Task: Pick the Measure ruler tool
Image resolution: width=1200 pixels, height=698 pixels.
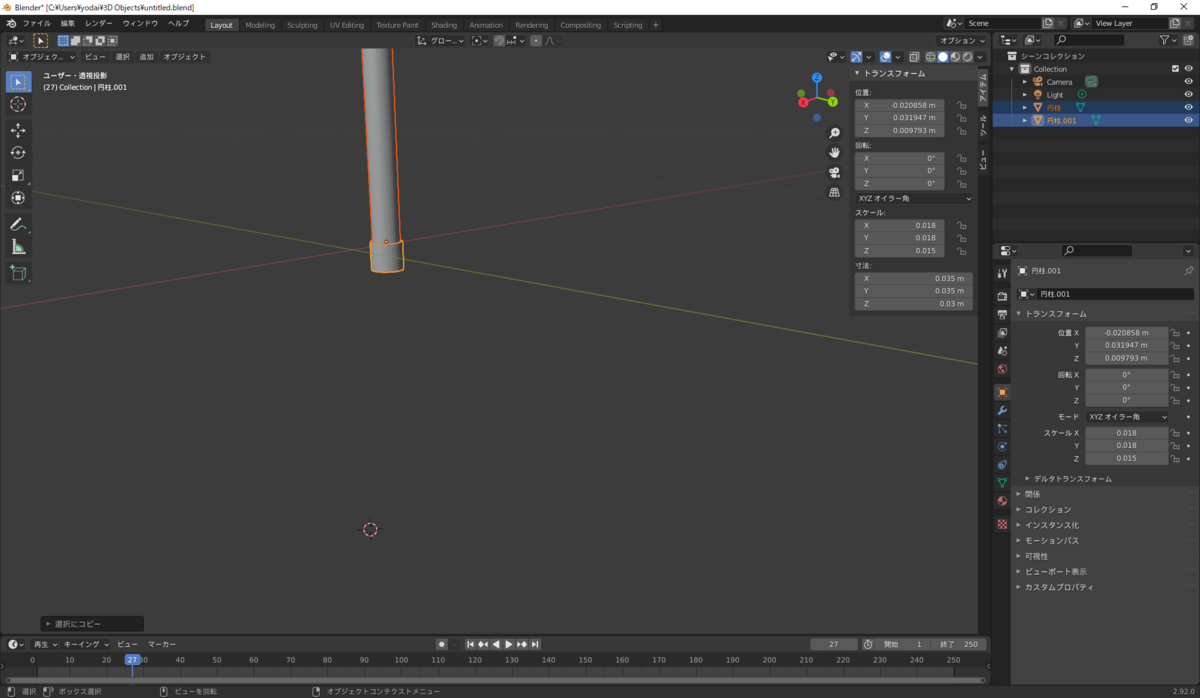Action: [18, 247]
